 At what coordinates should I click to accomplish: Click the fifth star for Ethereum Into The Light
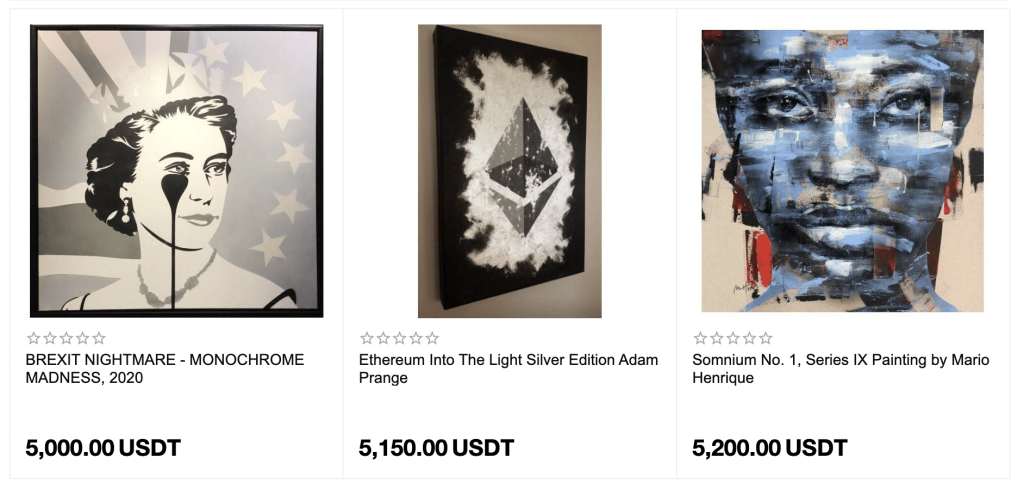pos(432,339)
